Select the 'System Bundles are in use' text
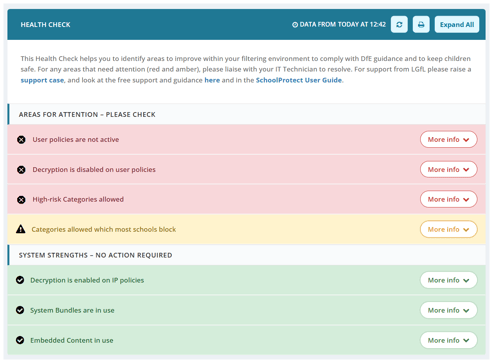Viewport: 493px width, 363px height. [x=72, y=310]
